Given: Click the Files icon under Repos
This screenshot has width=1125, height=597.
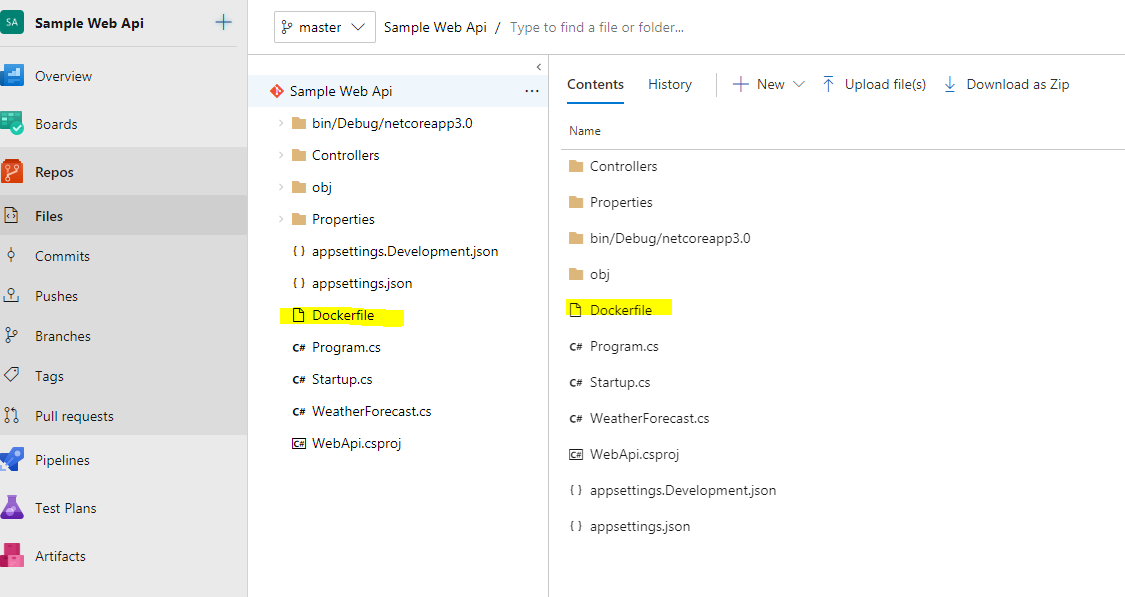Looking at the screenshot, I should click(11, 215).
